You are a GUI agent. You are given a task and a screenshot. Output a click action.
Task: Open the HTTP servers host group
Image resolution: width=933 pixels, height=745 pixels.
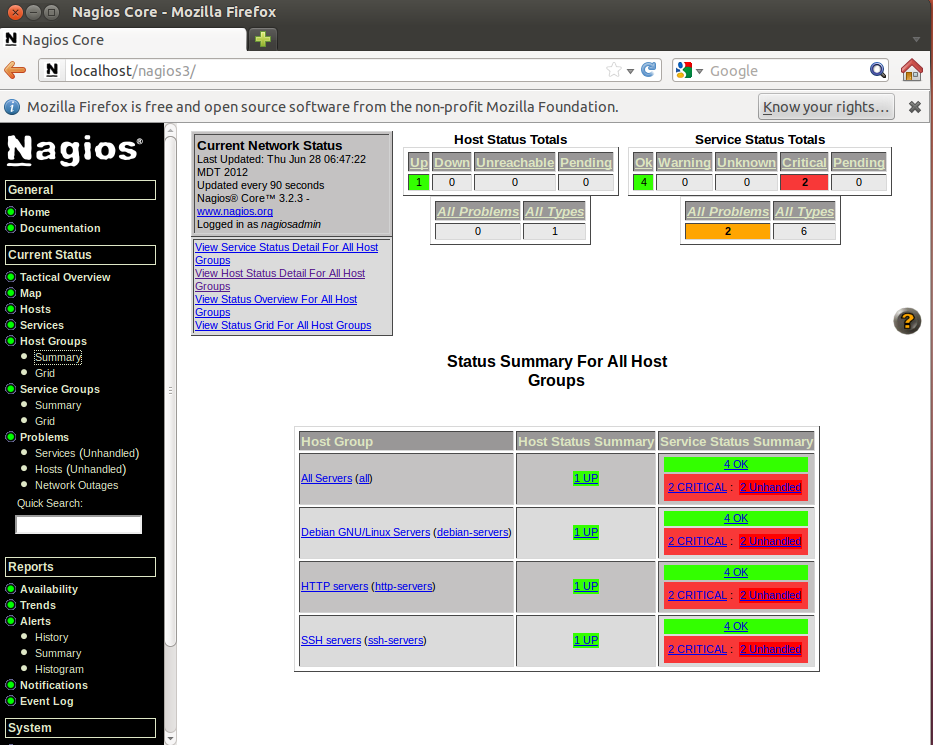[x=334, y=587]
